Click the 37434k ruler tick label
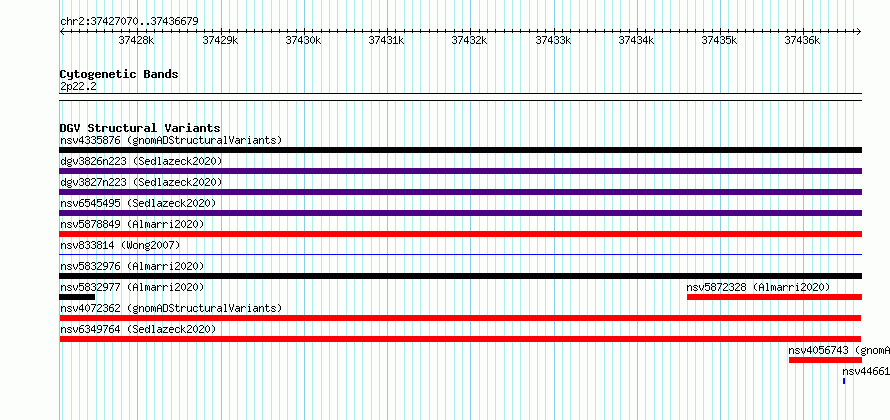 pos(636,40)
